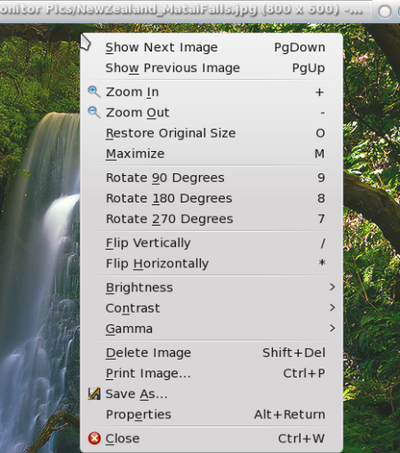
Task: Click the round button in title bar
Action: click(x=385, y=12)
